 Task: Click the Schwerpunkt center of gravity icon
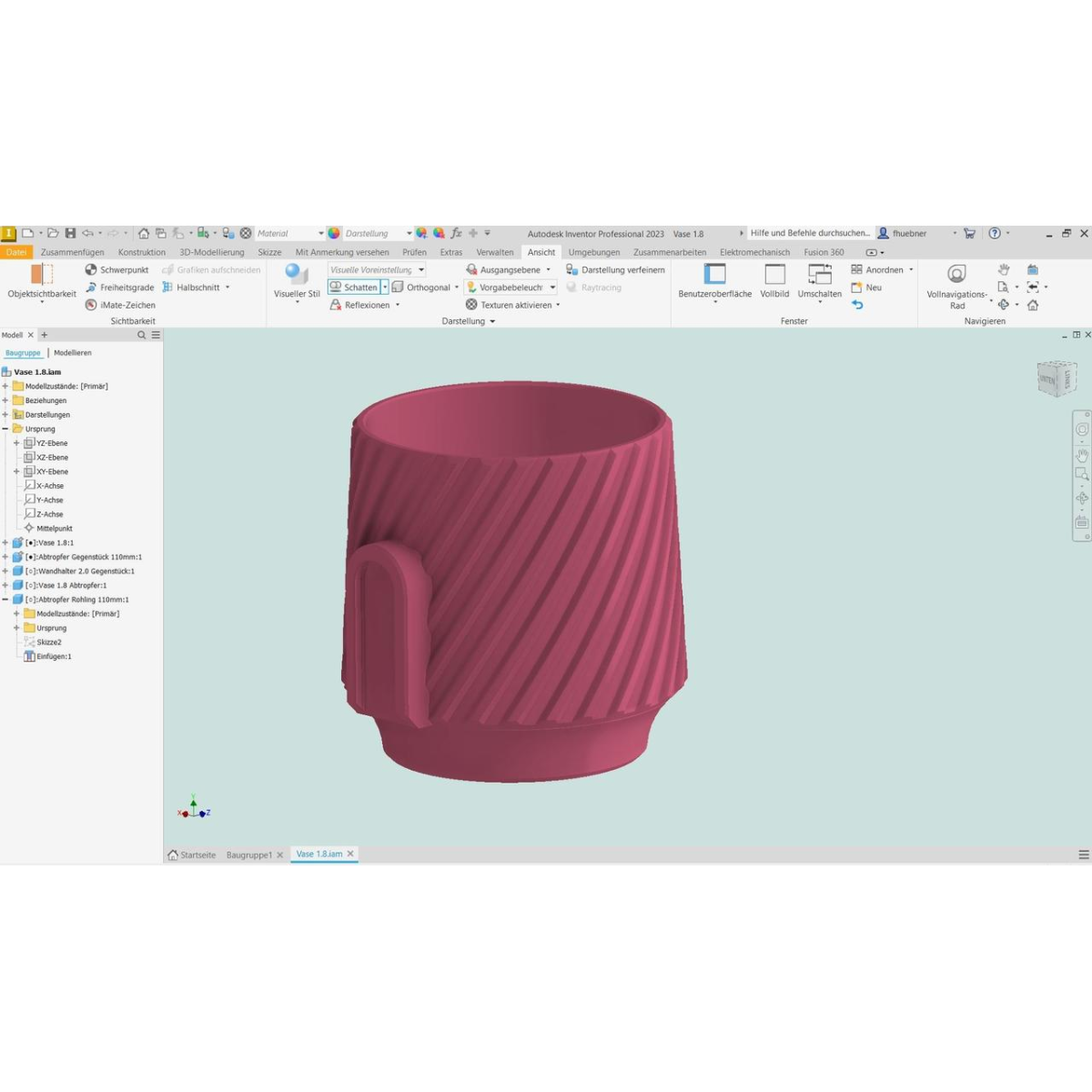point(91,270)
